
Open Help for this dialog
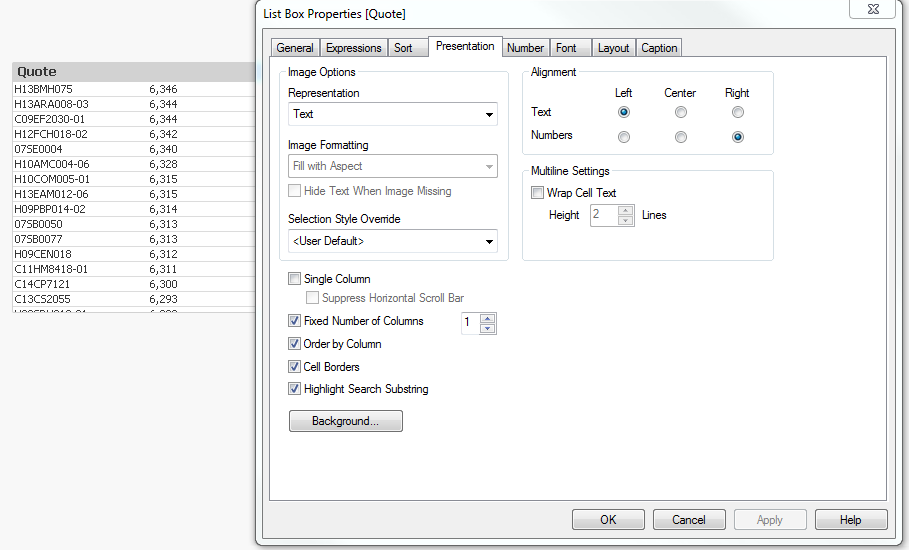(x=850, y=520)
